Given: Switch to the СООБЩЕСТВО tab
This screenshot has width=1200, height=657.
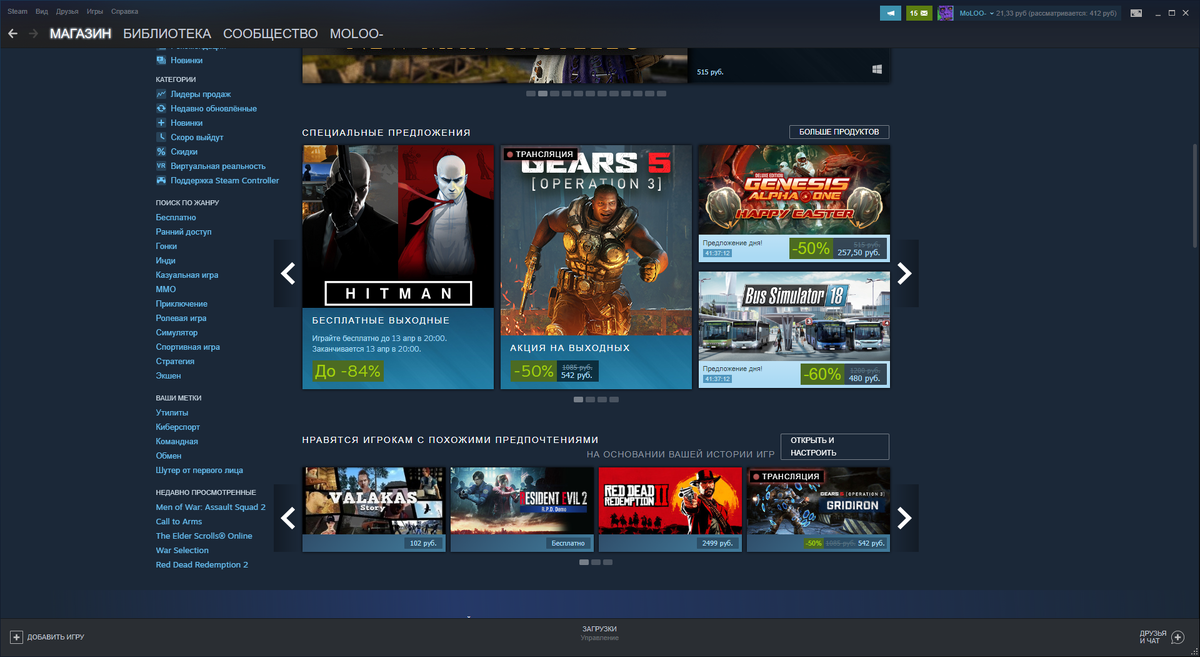Looking at the screenshot, I should pyautogui.click(x=270, y=34).
